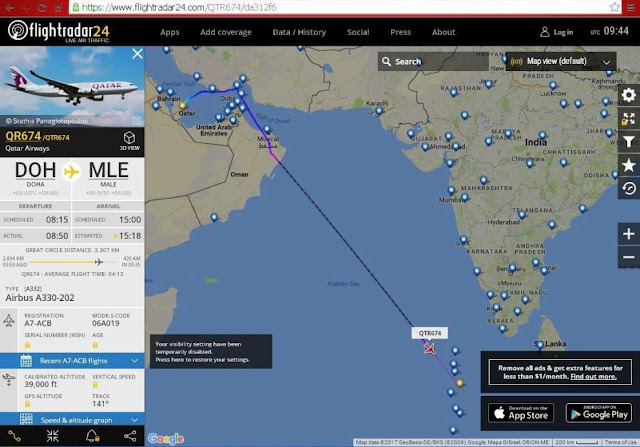The image size is (640, 447).
Task: Open the Add coverage menu
Action: [226, 32]
